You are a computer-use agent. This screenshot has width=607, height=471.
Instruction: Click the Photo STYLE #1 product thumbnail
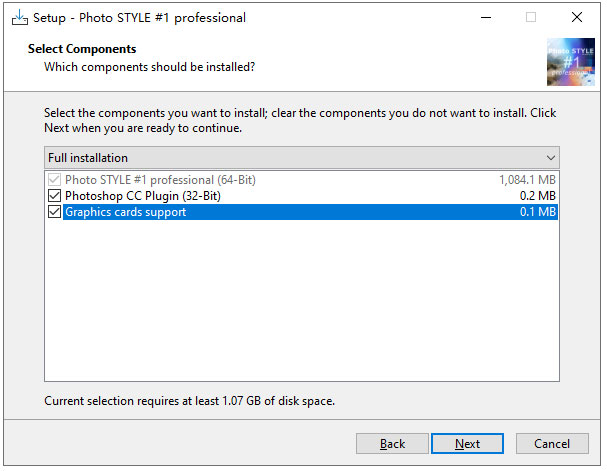[x=571, y=62]
